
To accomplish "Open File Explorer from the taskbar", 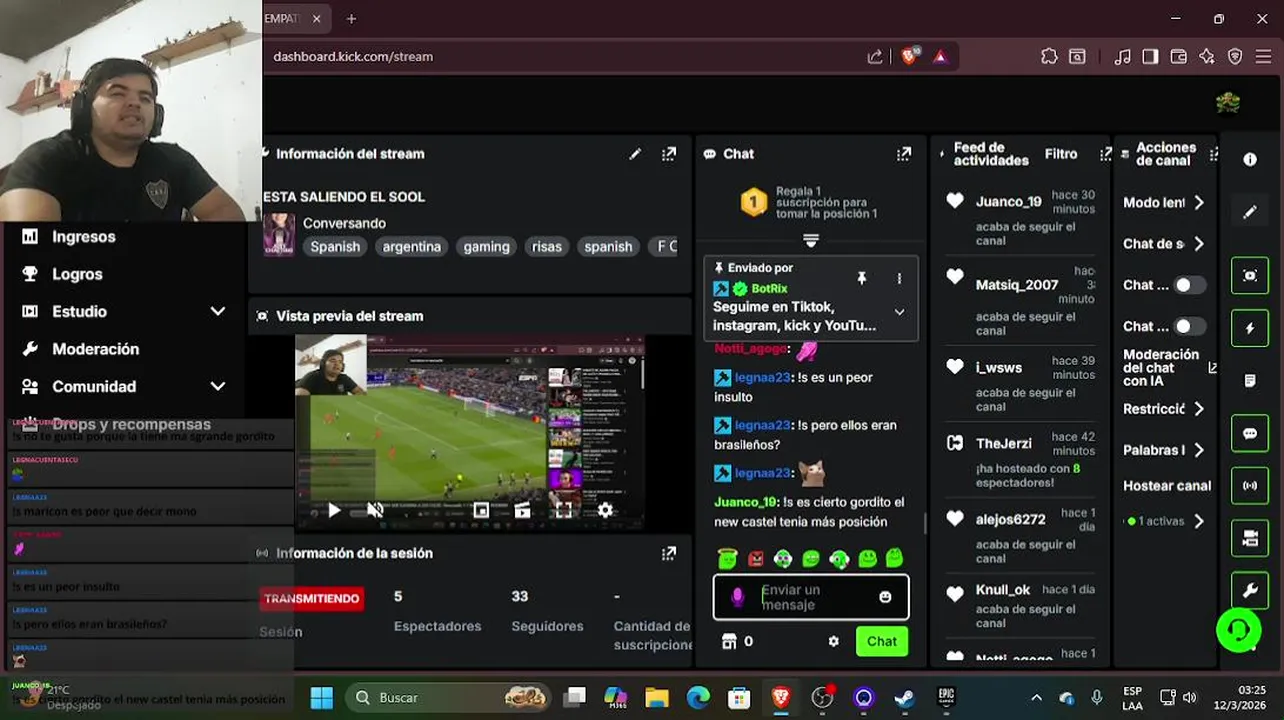I will [656, 697].
